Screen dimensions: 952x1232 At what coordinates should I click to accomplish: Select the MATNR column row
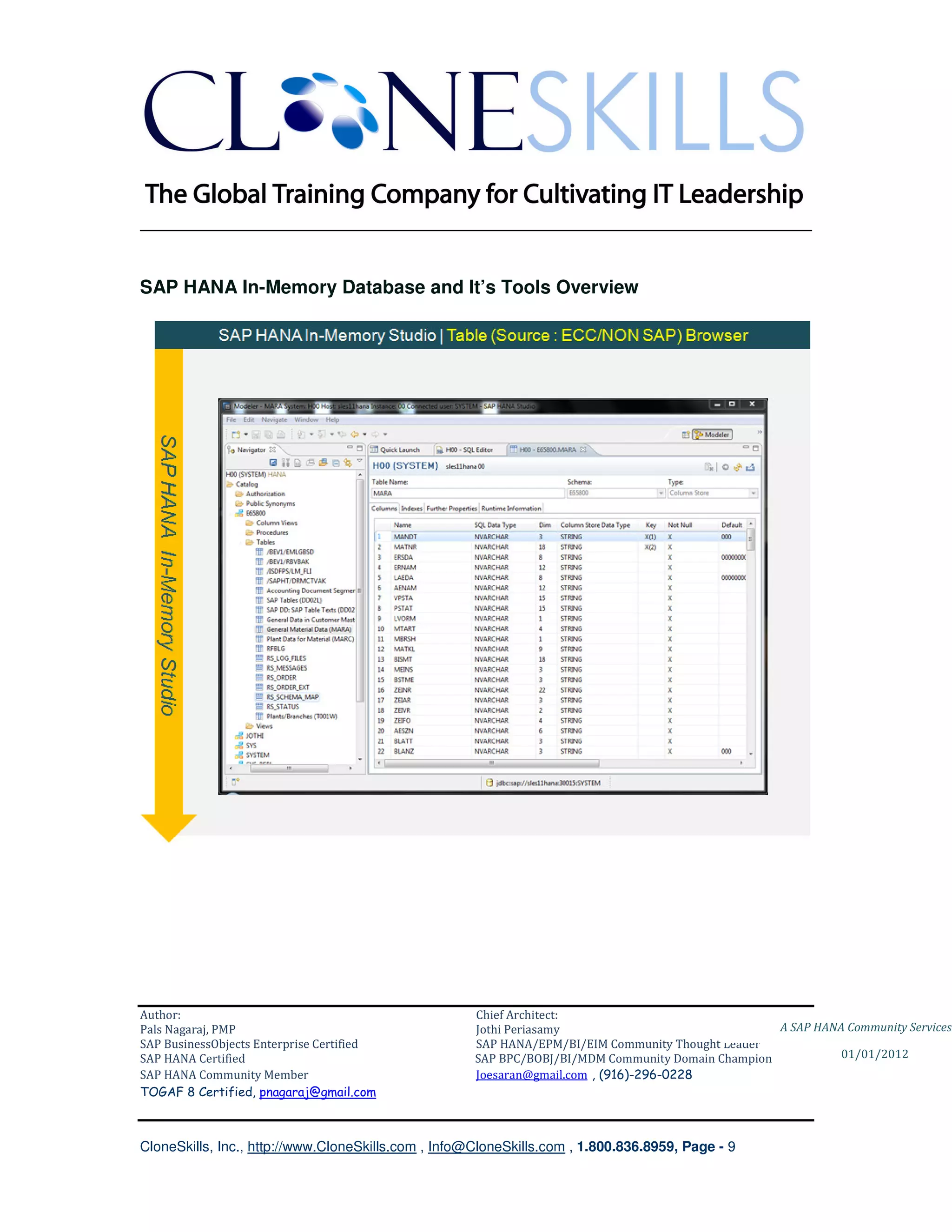[x=561, y=547]
